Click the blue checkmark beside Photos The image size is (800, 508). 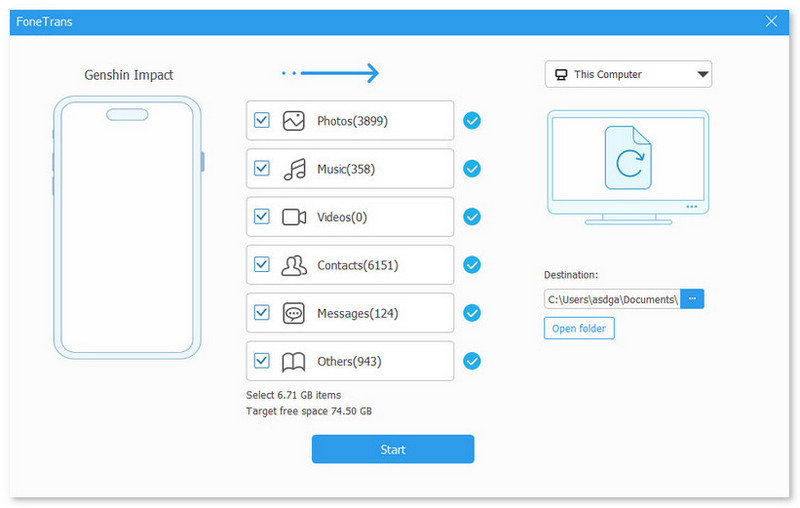(472, 121)
